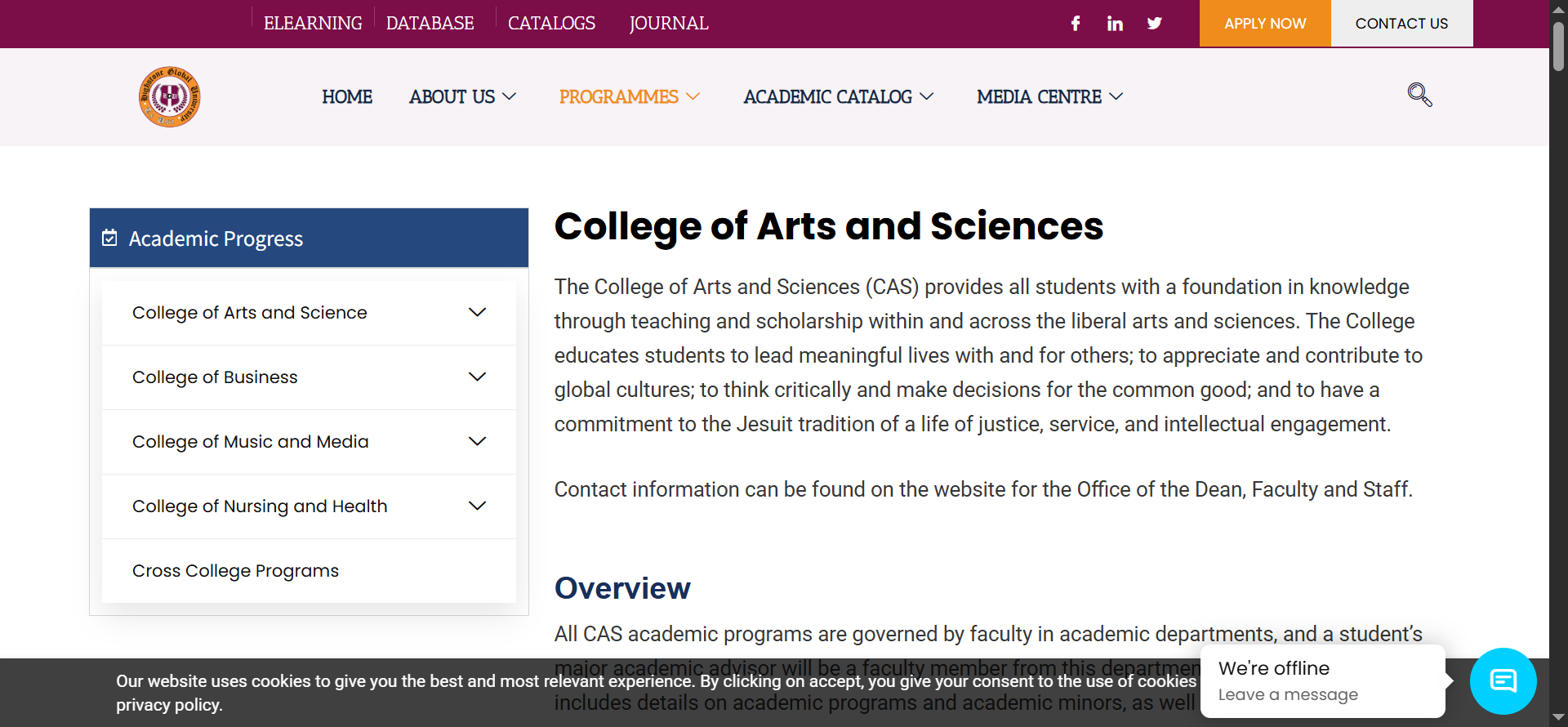
Task: Open the Academic Catalog dropdown menu
Action: point(838,97)
